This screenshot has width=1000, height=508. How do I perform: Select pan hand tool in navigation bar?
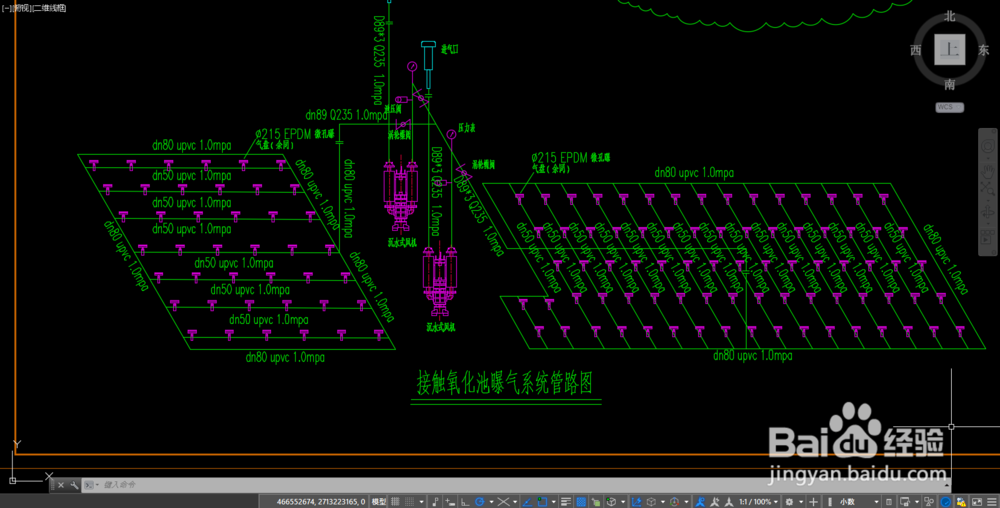click(988, 171)
